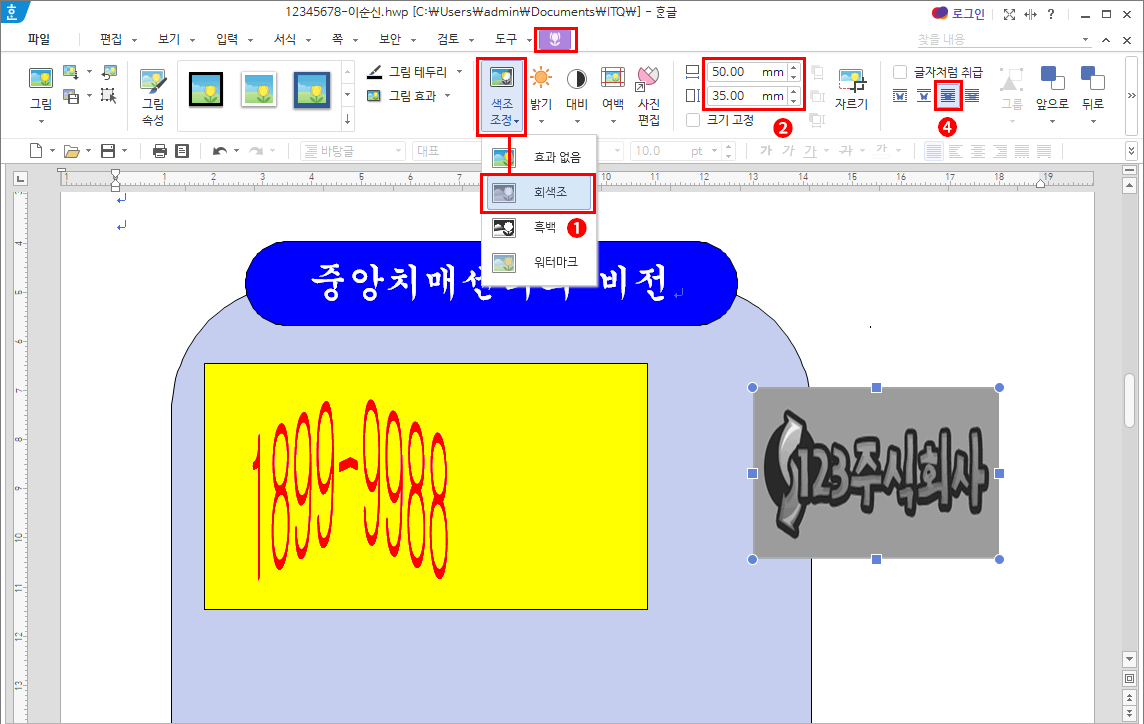Click the save document icon
The width and height of the screenshot is (1144, 724).
(108, 151)
